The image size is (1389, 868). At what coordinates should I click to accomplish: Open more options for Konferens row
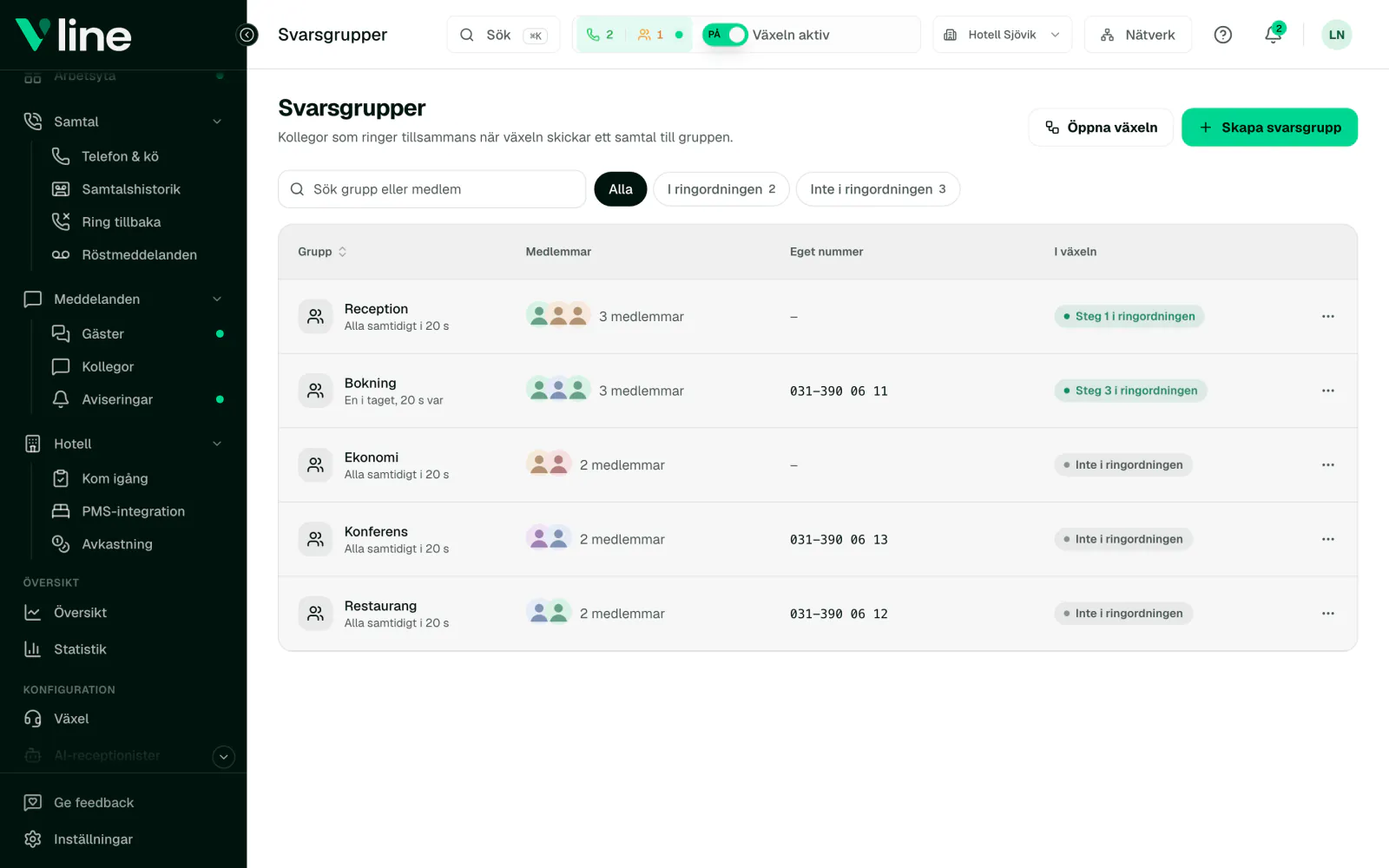point(1327,539)
